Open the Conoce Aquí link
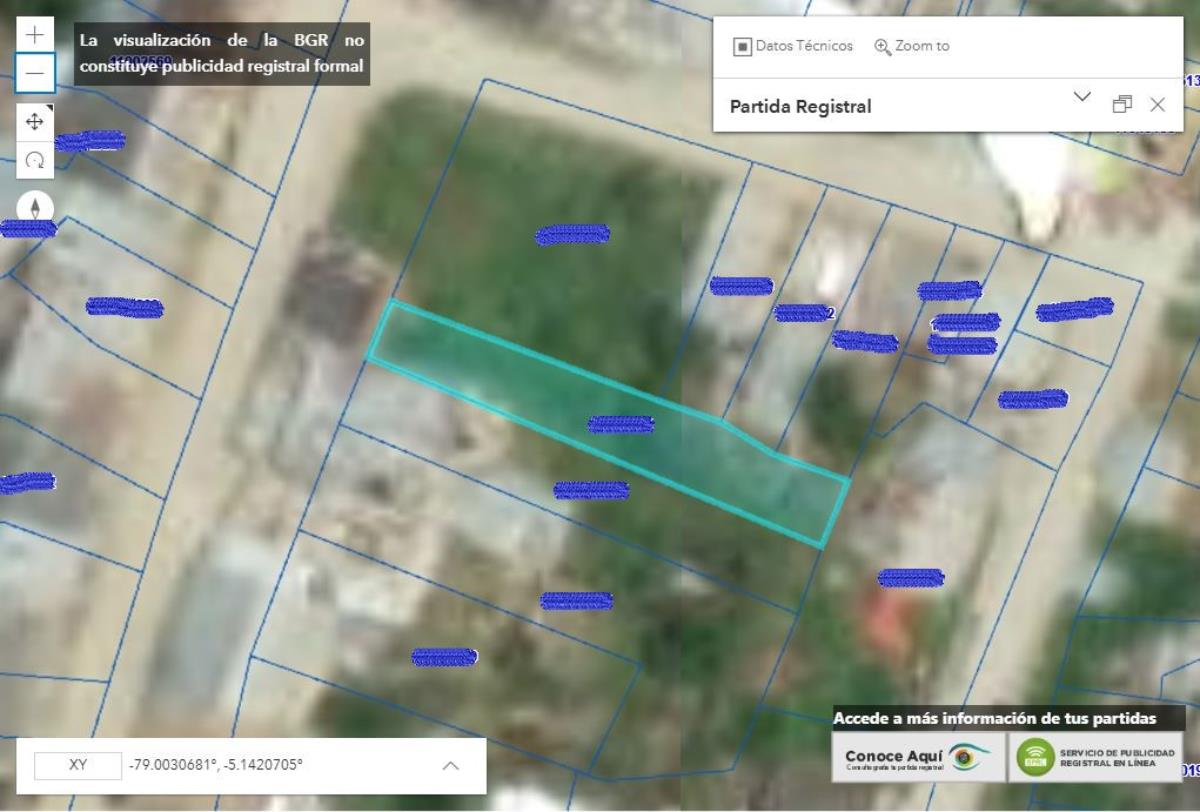The height and width of the screenshot is (812, 1200). 917,757
